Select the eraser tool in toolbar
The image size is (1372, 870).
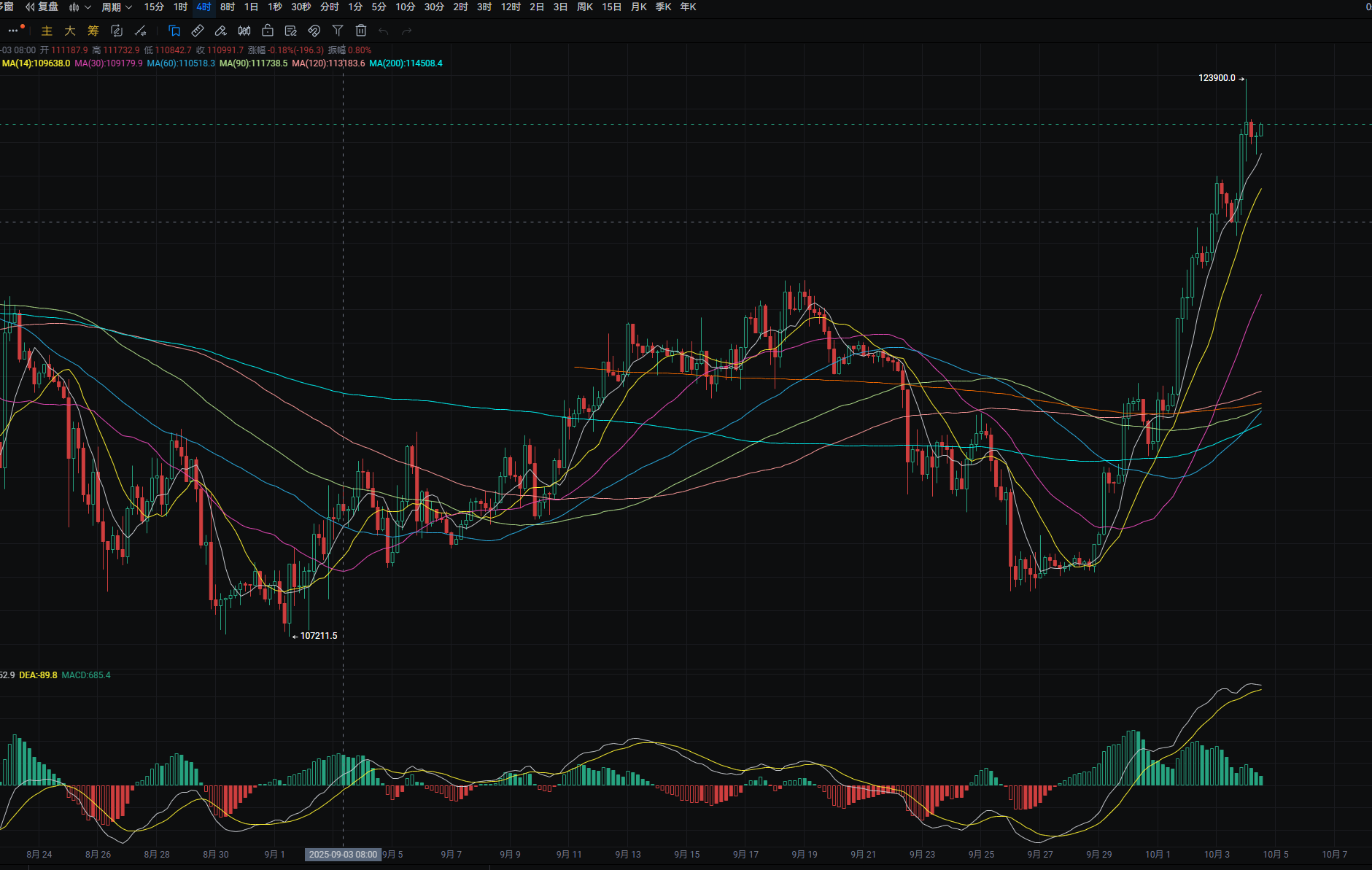point(221,31)
